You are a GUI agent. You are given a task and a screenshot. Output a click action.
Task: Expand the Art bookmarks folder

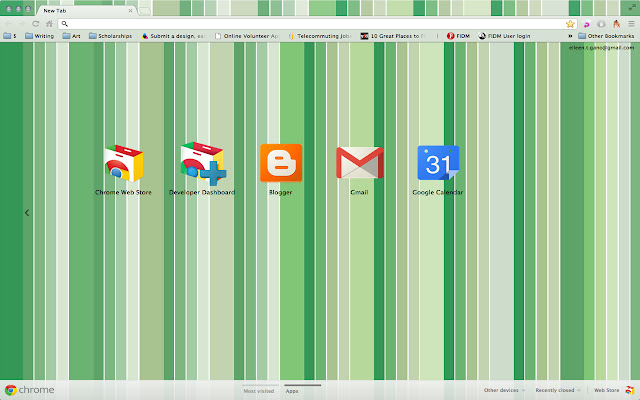(71, 36)
